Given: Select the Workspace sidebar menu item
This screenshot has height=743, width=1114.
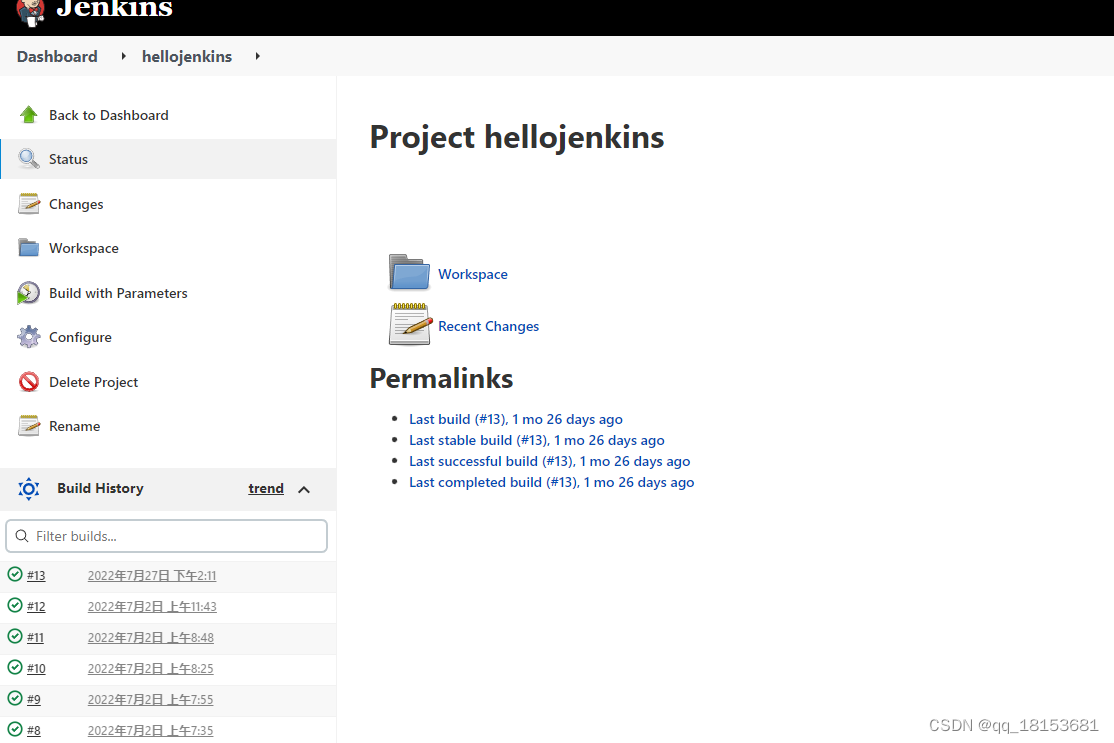Looking at the screenshot, I should point(84,248).
